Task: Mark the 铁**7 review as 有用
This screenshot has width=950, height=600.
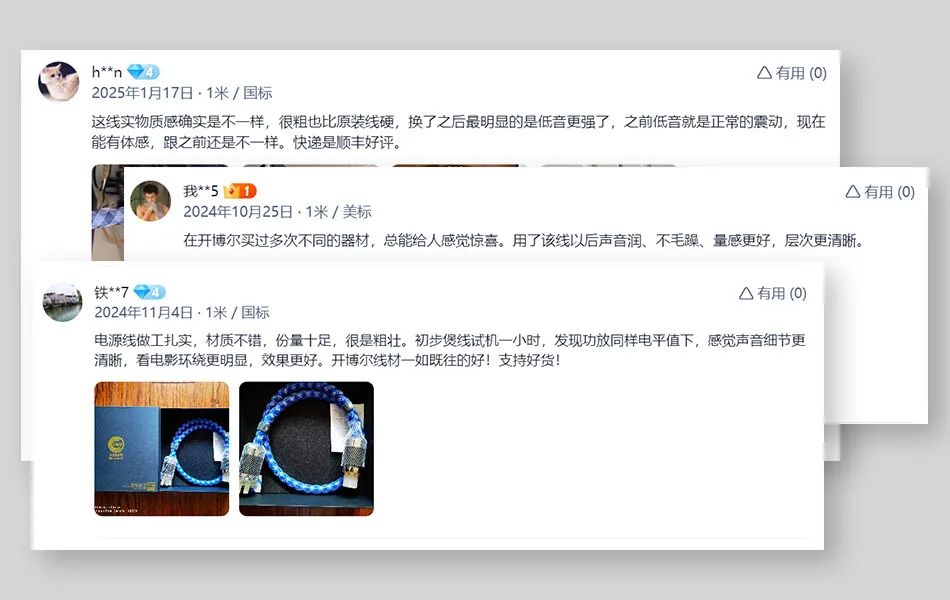Action: [x=772, y=293]
